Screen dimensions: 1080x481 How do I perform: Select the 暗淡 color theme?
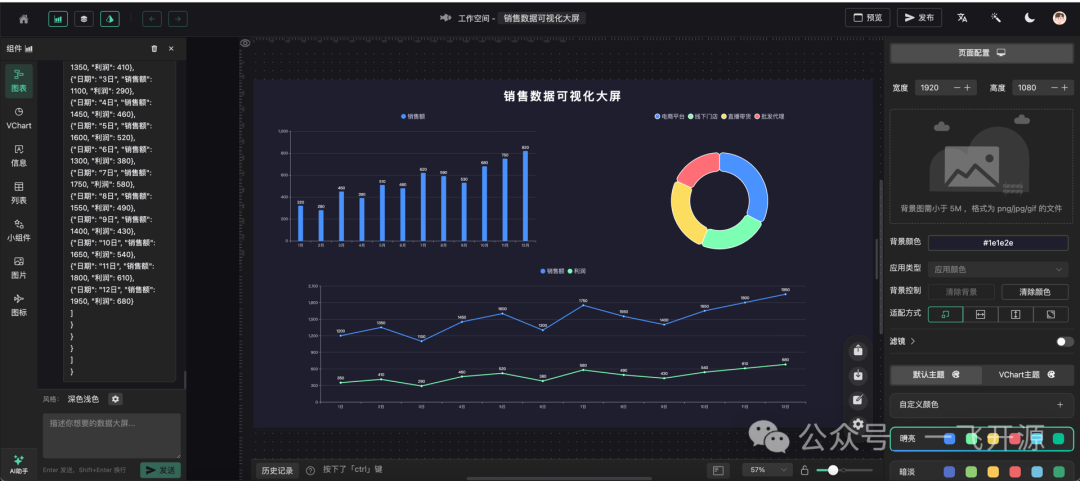(x=982, y=471)
